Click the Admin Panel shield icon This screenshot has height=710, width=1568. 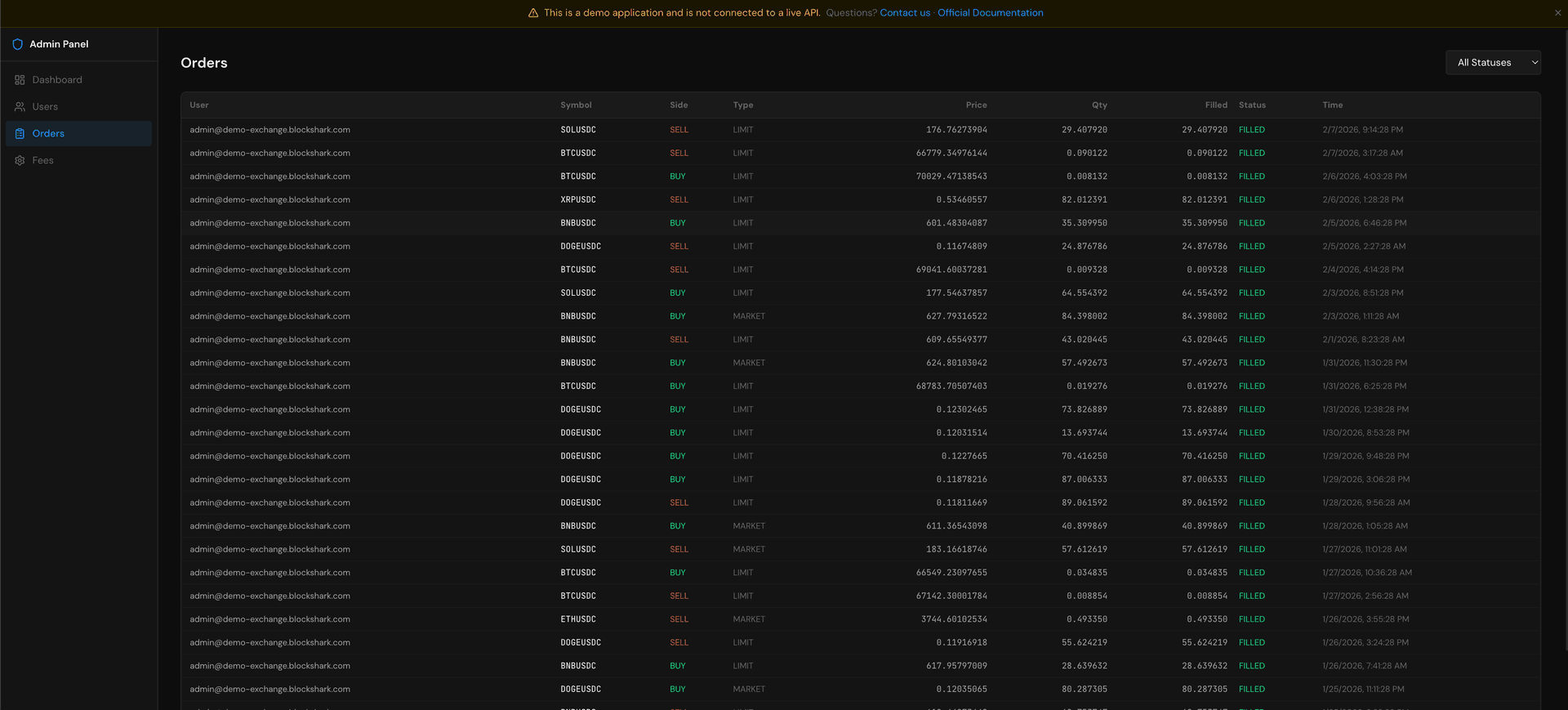(x=18, y=44)
